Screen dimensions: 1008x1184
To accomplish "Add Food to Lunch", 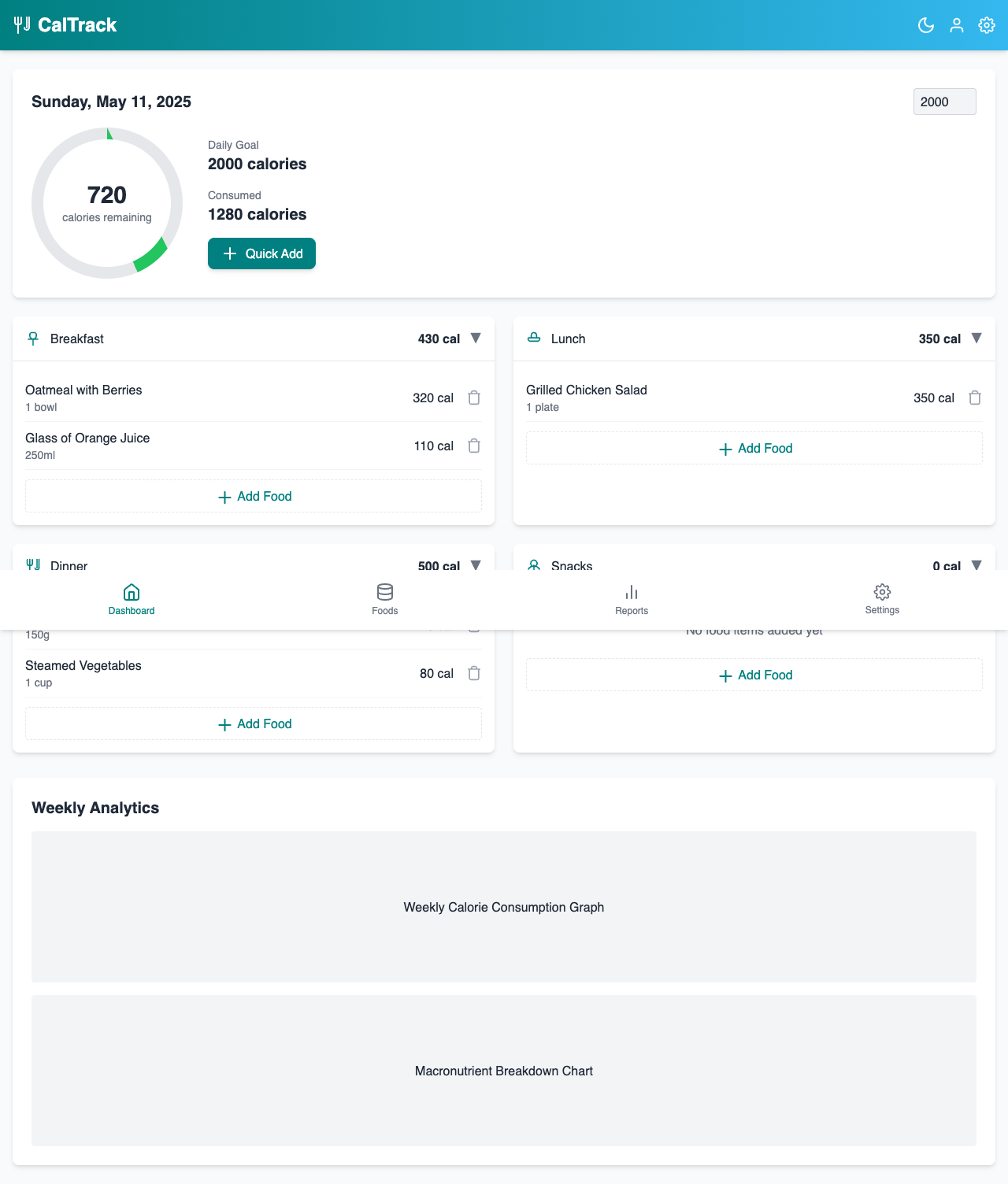I will coord(754,448).
